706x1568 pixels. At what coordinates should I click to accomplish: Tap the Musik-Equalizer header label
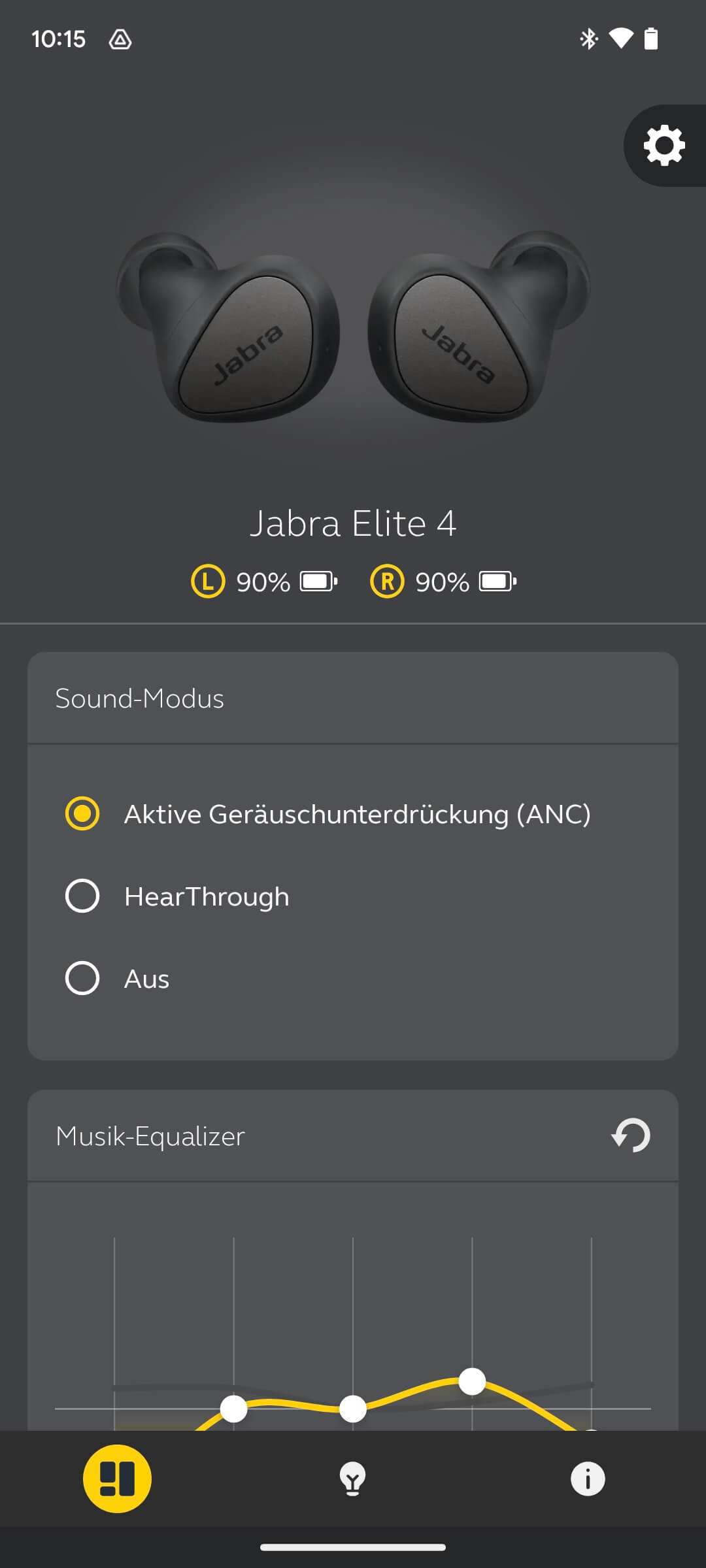pyautogui.click(x=150, y=1136)
